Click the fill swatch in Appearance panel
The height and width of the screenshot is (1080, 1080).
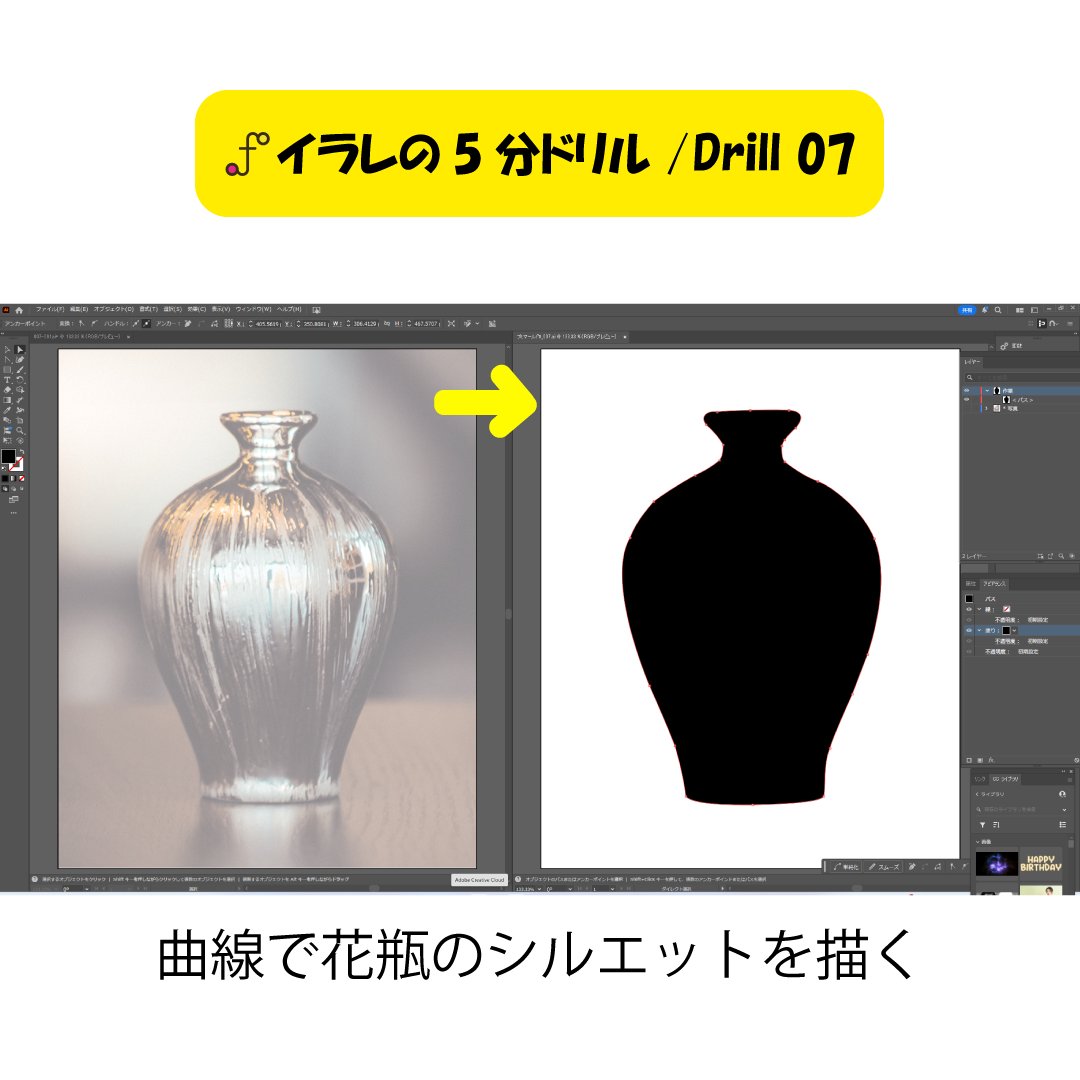(x=1006, y=630)
